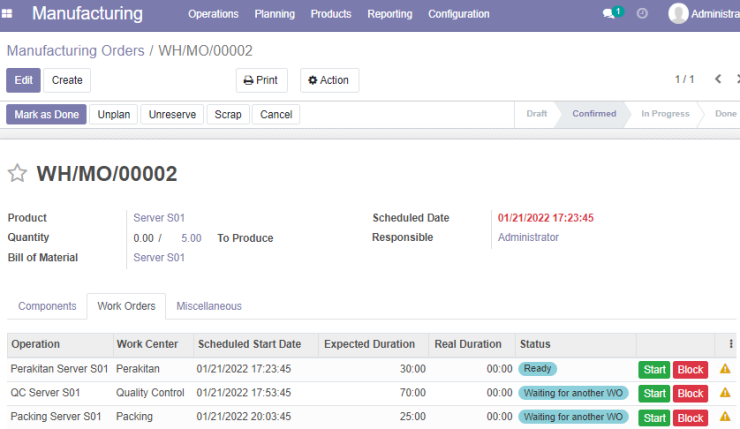Click the Confirmed status stage

point(594,114)
